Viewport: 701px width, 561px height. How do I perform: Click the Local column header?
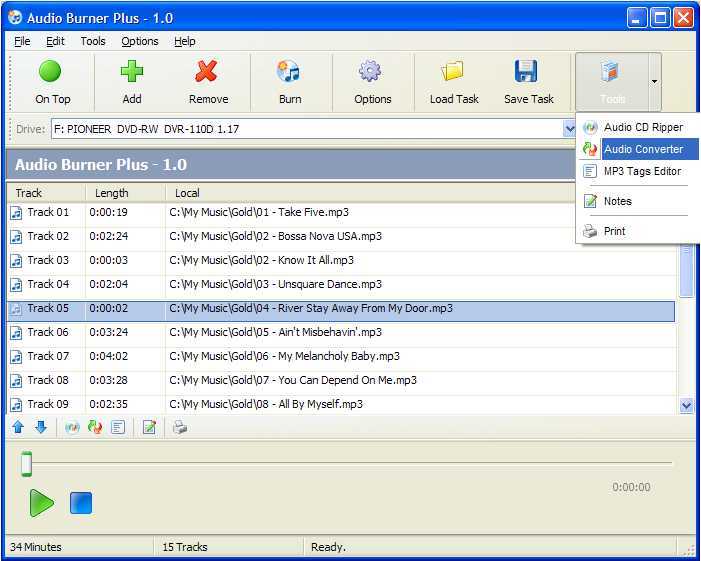point(370,193)
